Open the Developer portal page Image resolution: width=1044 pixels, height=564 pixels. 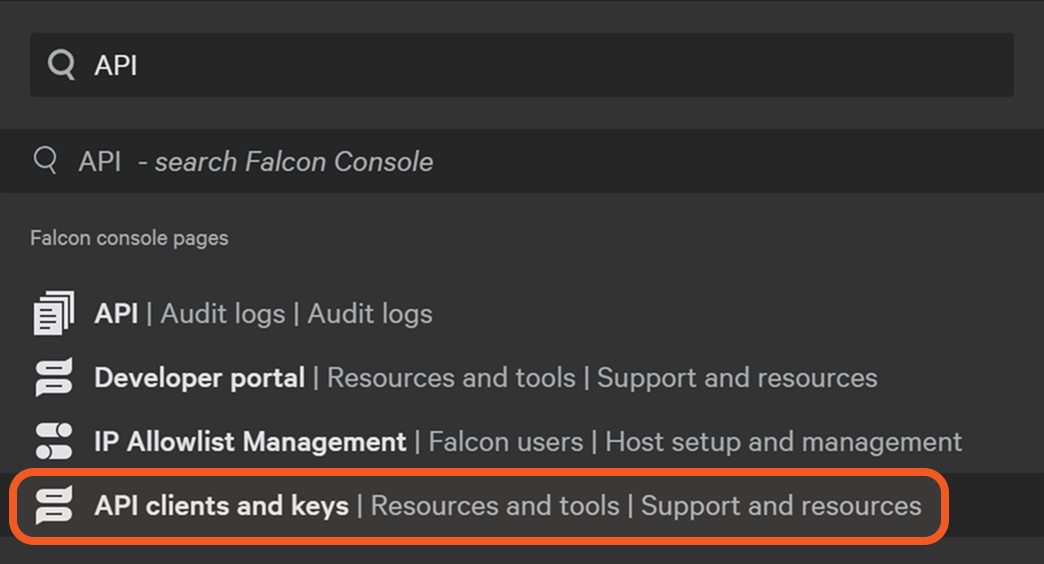pos(199,378)
